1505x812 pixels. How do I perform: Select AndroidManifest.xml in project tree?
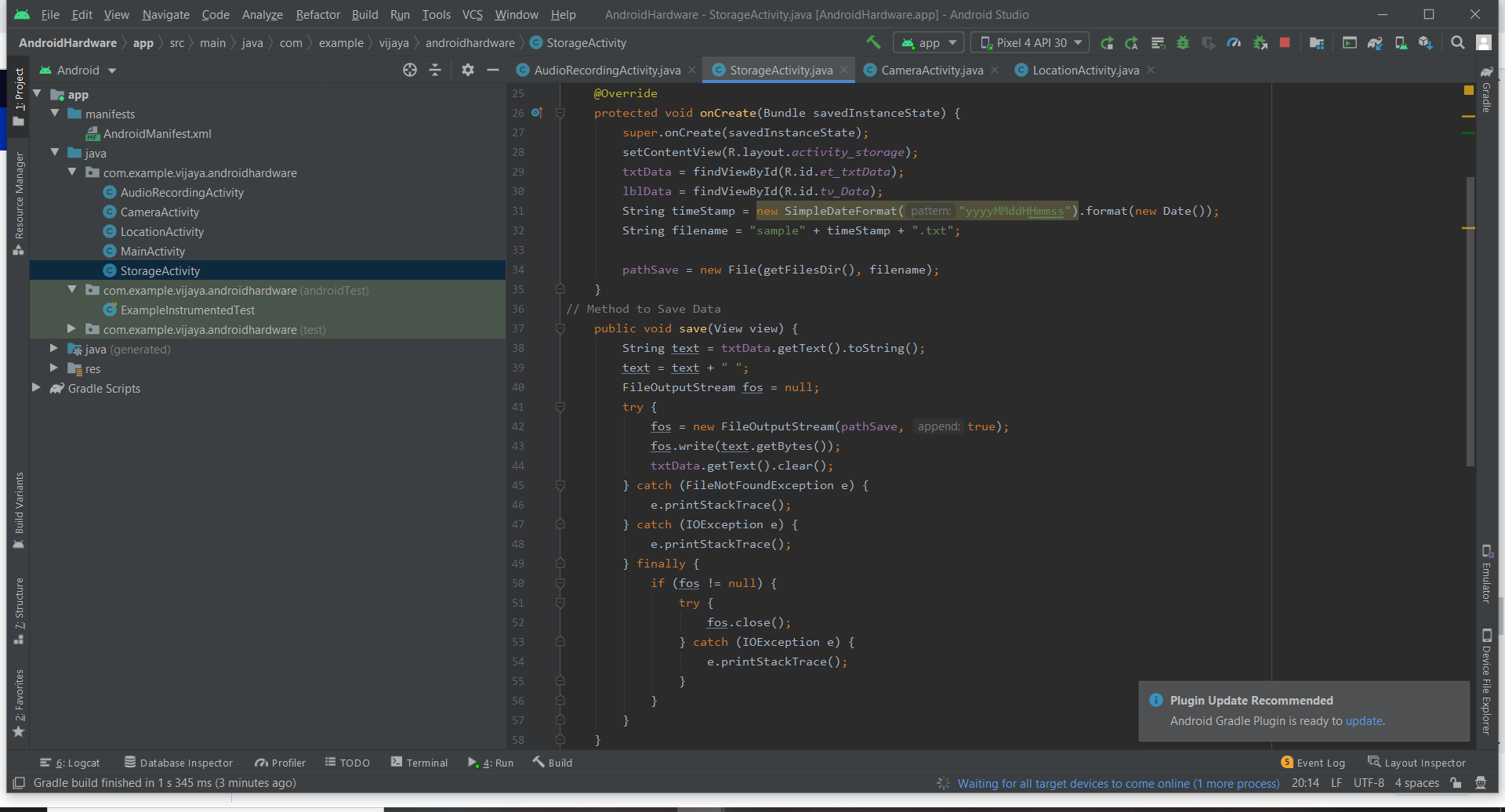[157, 133]
